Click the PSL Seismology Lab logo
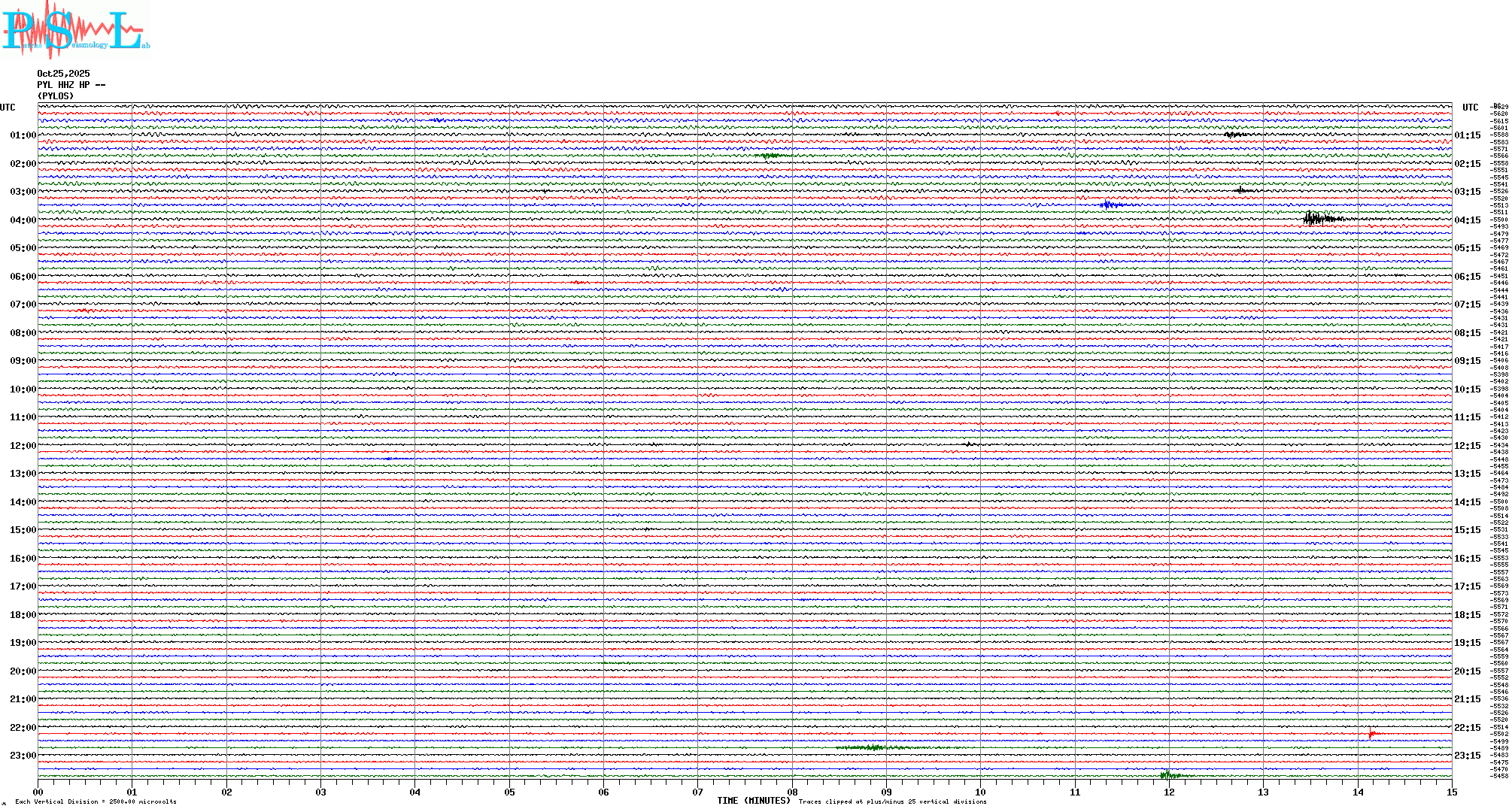The width and height of the screenshot is (1512, 812). [75, 30]
